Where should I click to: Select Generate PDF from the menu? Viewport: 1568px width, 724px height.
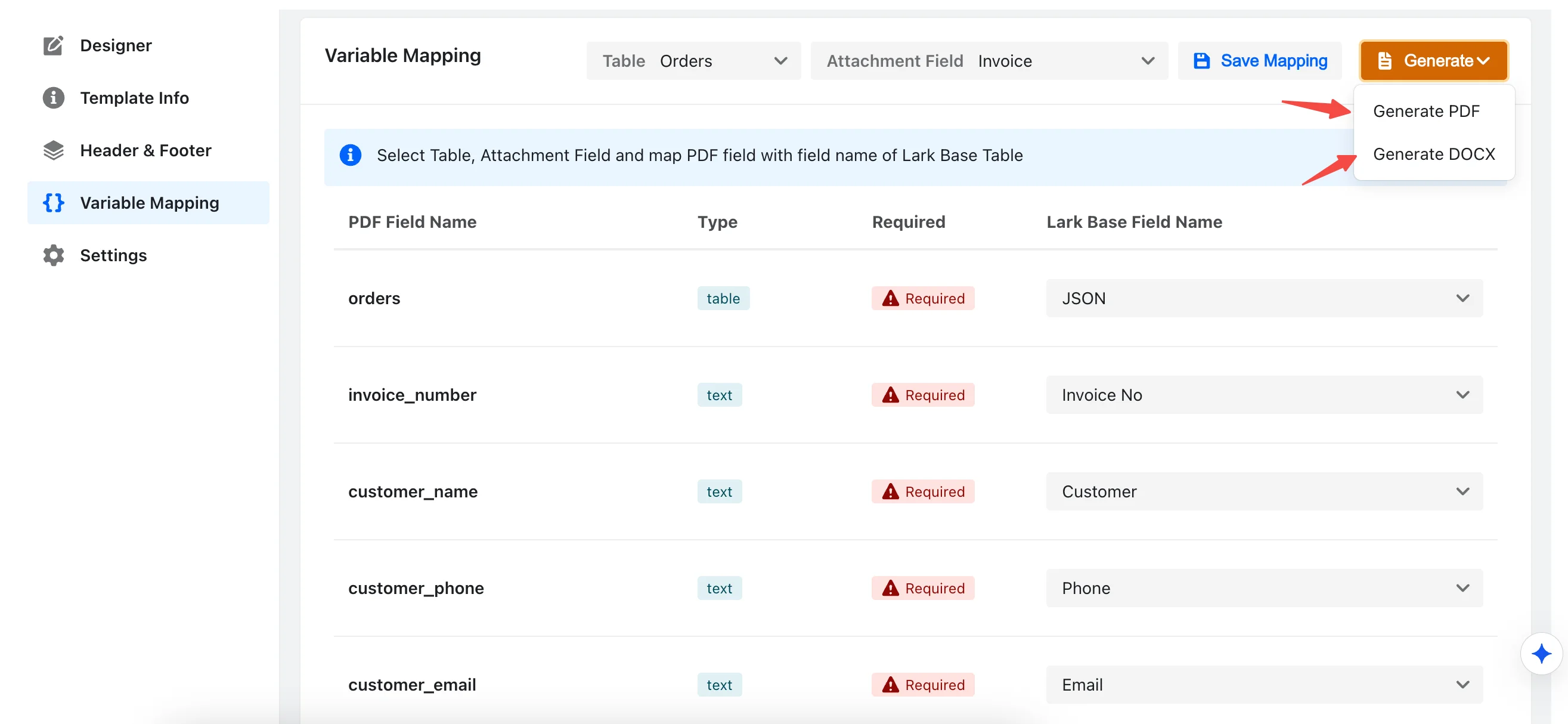pyautogui.click(x=1426, y=112)
